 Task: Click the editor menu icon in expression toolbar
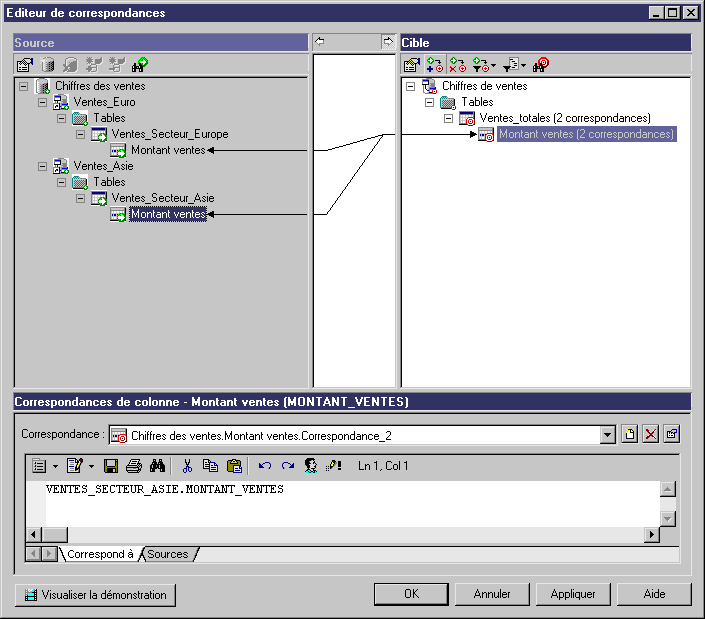click(39, 466)
